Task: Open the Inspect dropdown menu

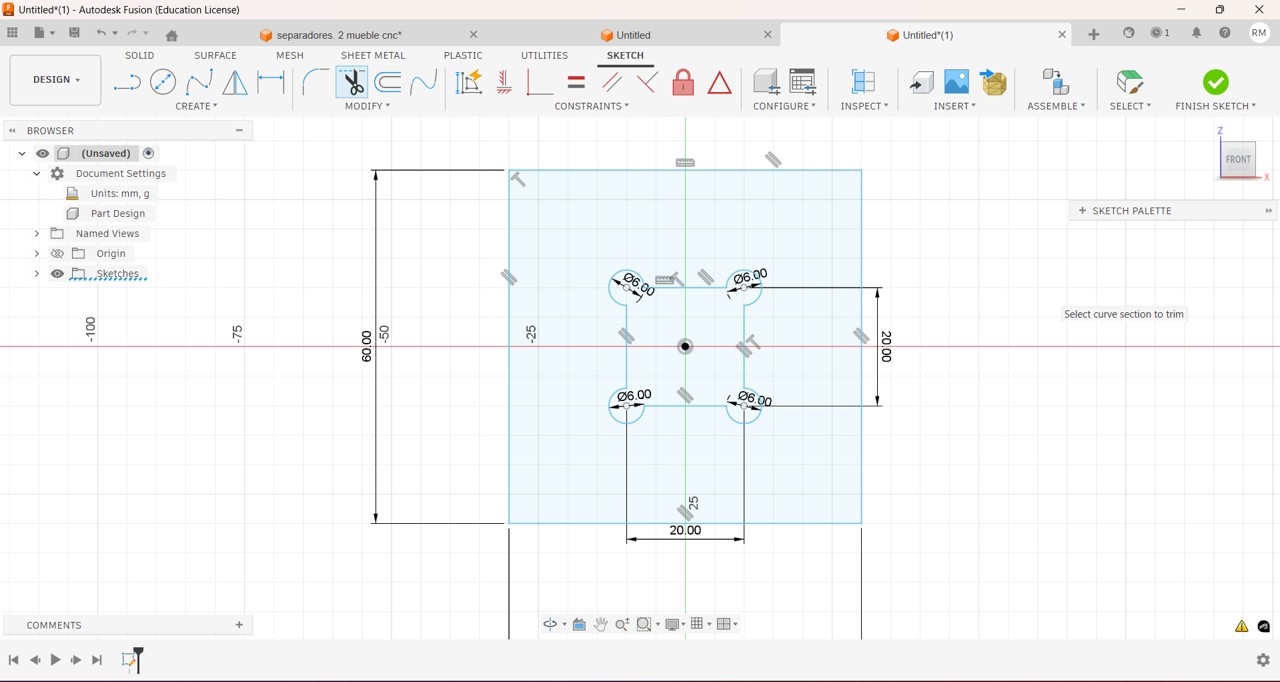Action: (x=864, y=106)
